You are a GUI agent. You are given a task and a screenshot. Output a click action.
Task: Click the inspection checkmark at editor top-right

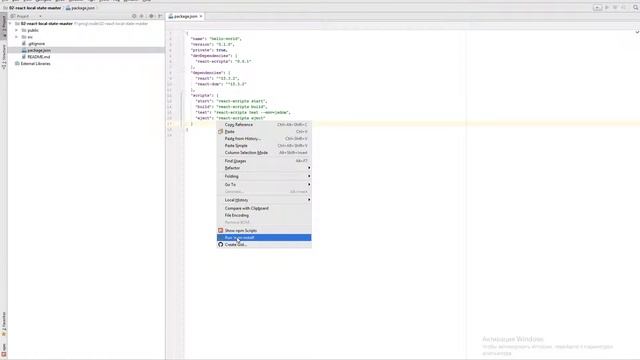click(x=637, y=32)
